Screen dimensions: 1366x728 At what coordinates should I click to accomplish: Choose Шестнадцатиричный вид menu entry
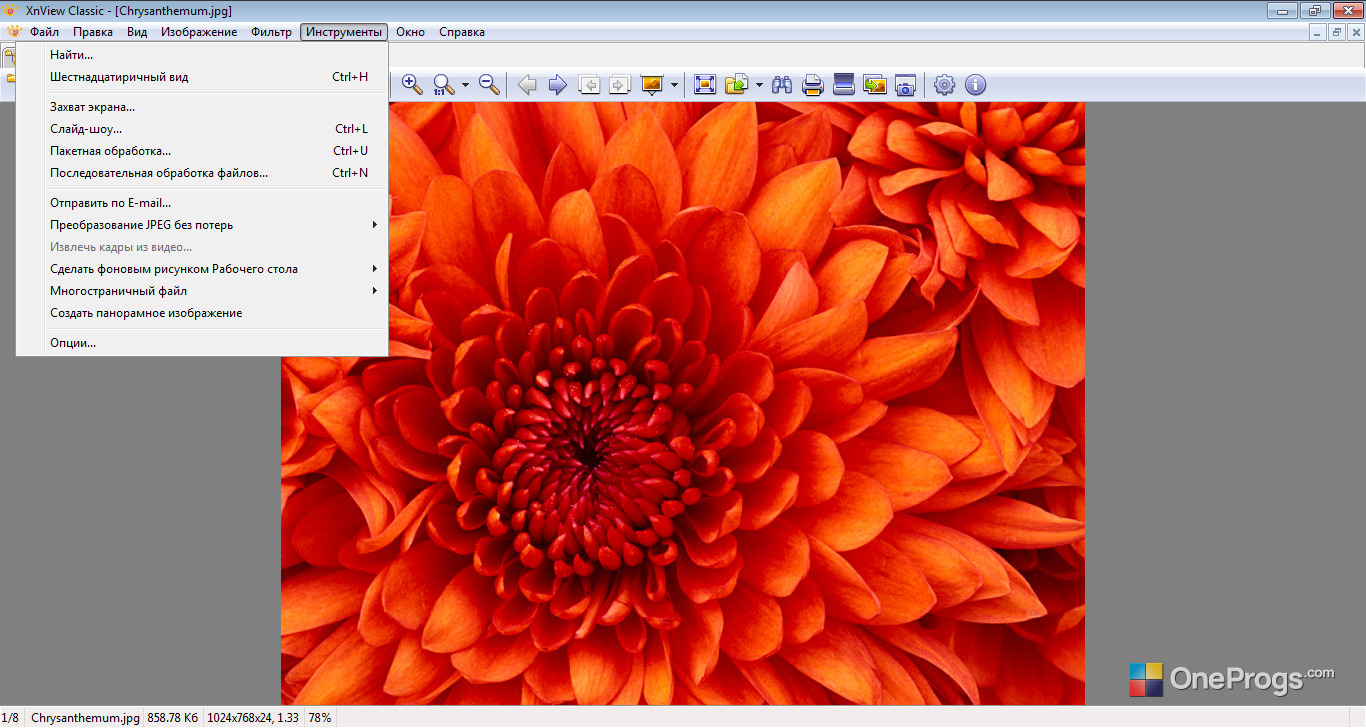[202, 77]
